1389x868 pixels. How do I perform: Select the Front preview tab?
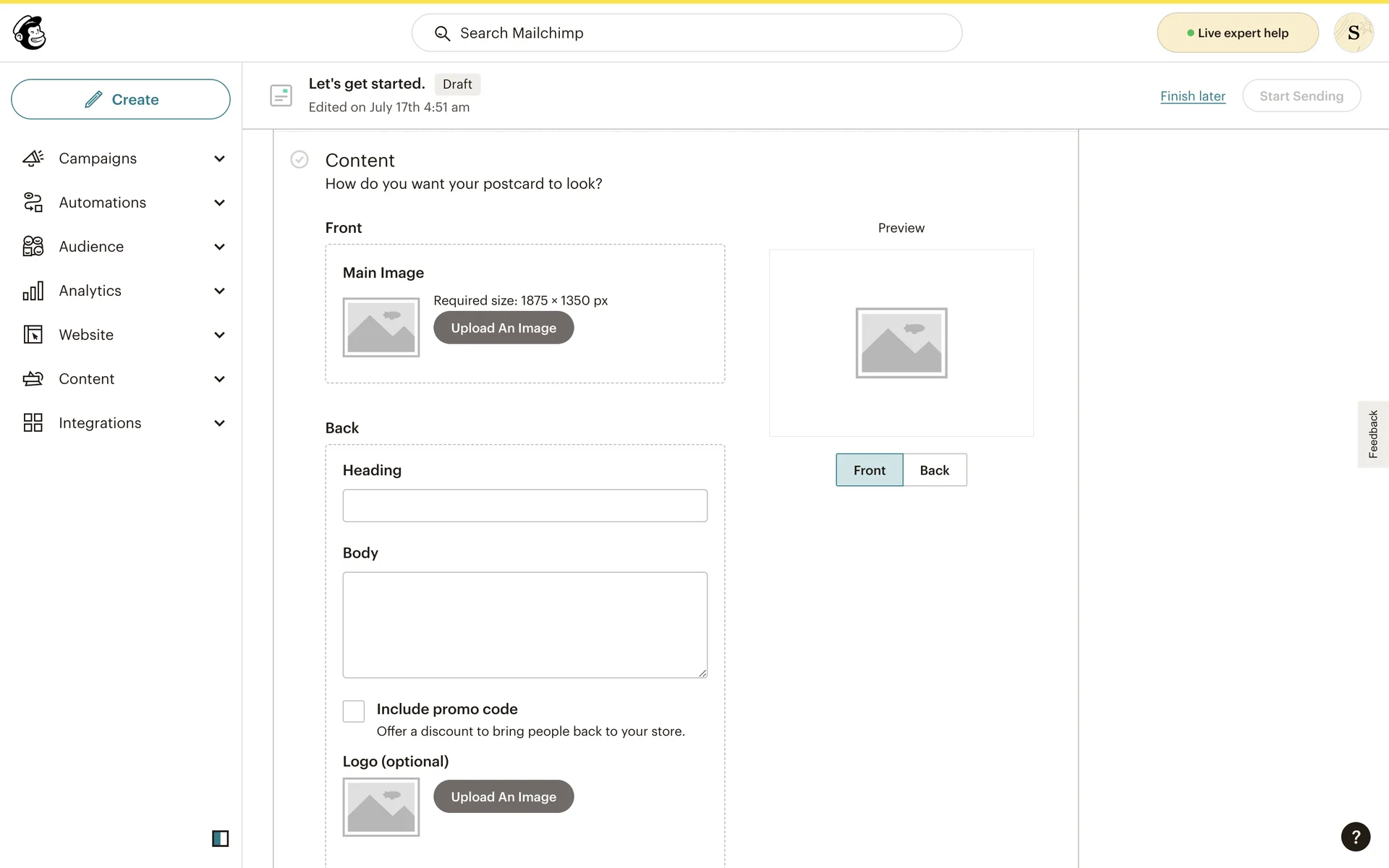pyautogui.click(x=869, y=470)
